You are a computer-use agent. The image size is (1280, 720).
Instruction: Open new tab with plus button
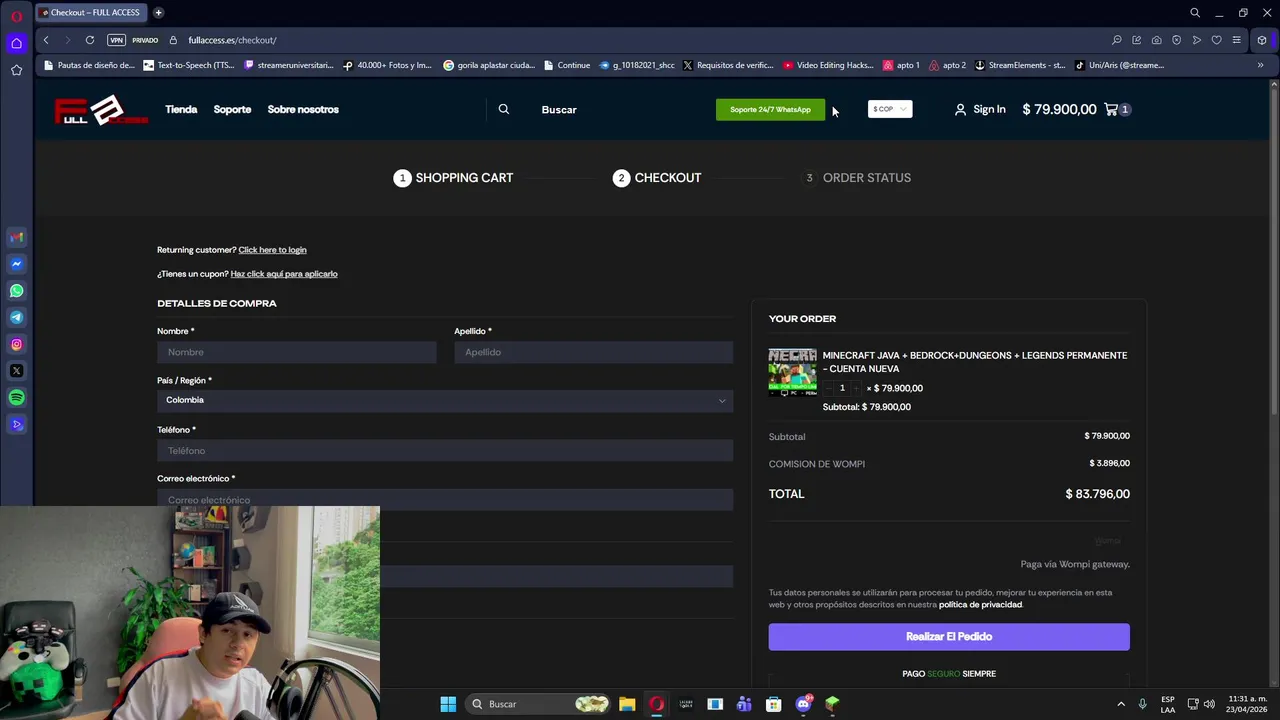(x=159, y=12)
